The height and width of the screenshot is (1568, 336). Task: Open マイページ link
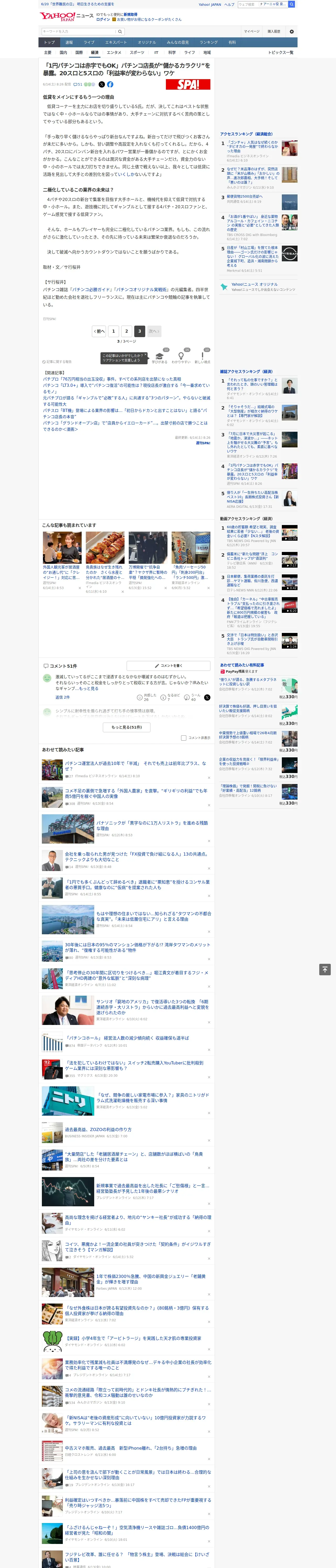(x=251, y=31)
